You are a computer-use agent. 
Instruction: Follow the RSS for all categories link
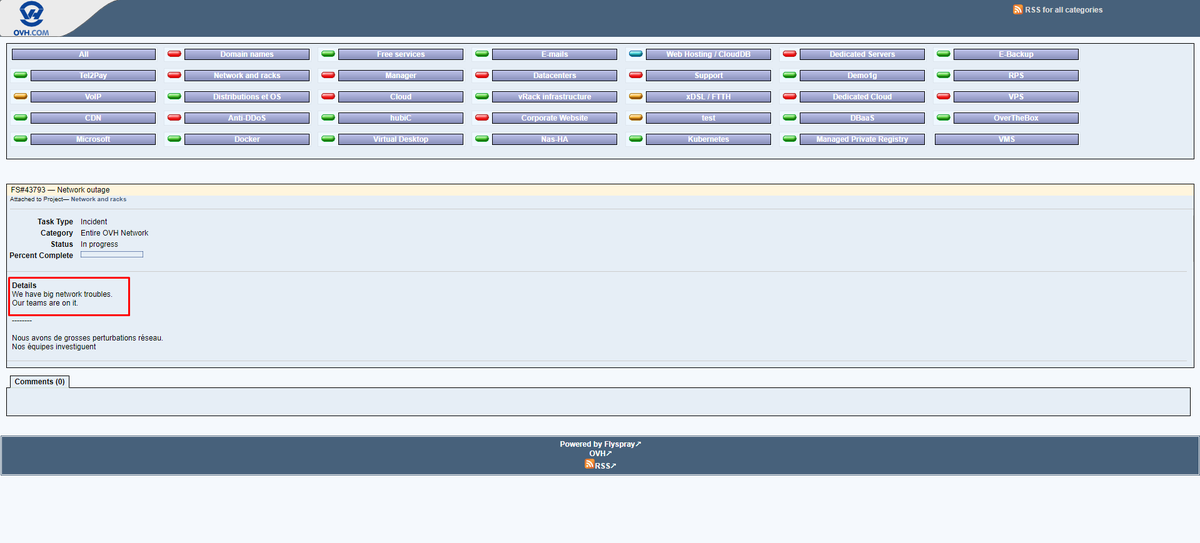tap(1064, 9)
